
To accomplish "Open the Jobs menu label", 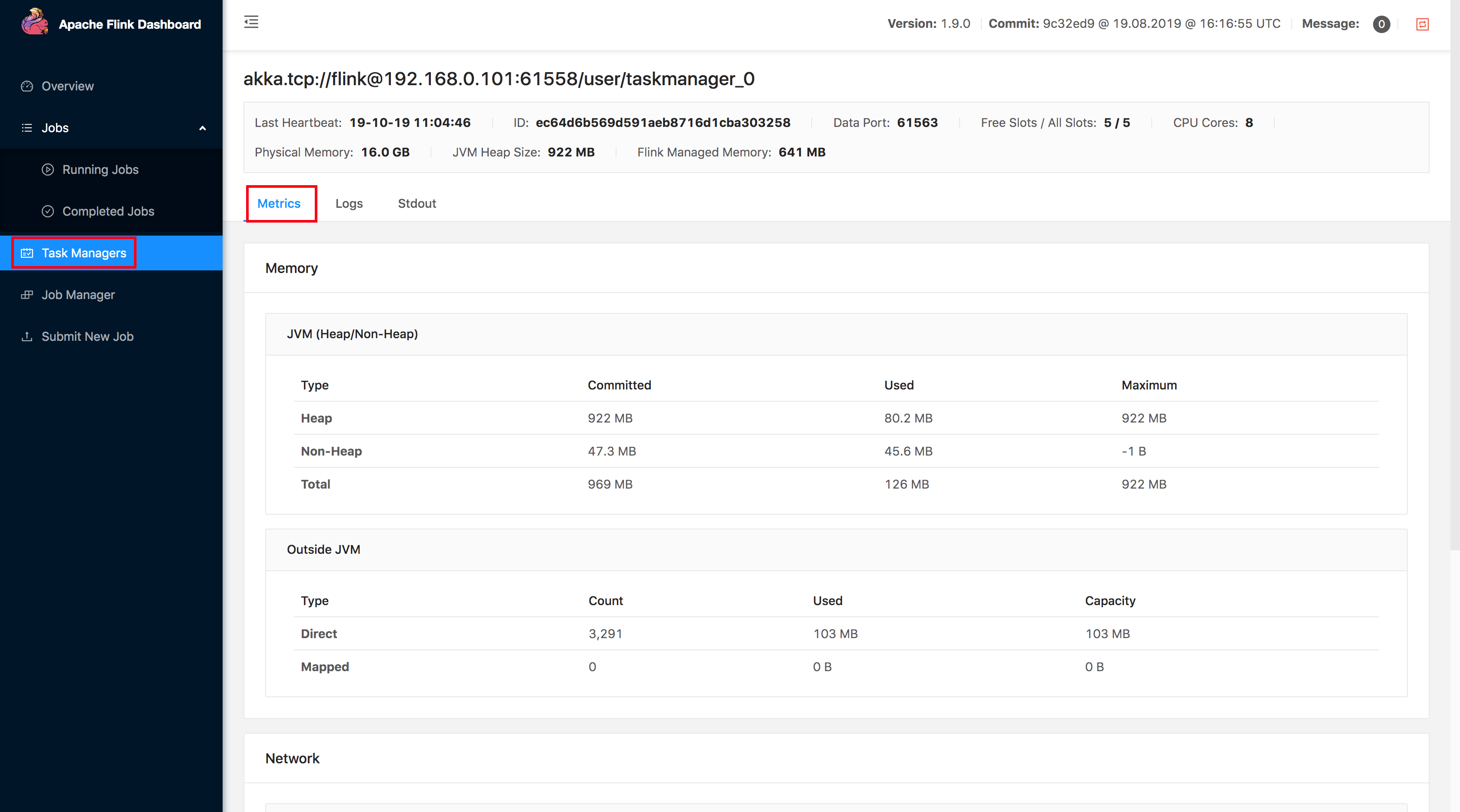I will click(55, 128).
